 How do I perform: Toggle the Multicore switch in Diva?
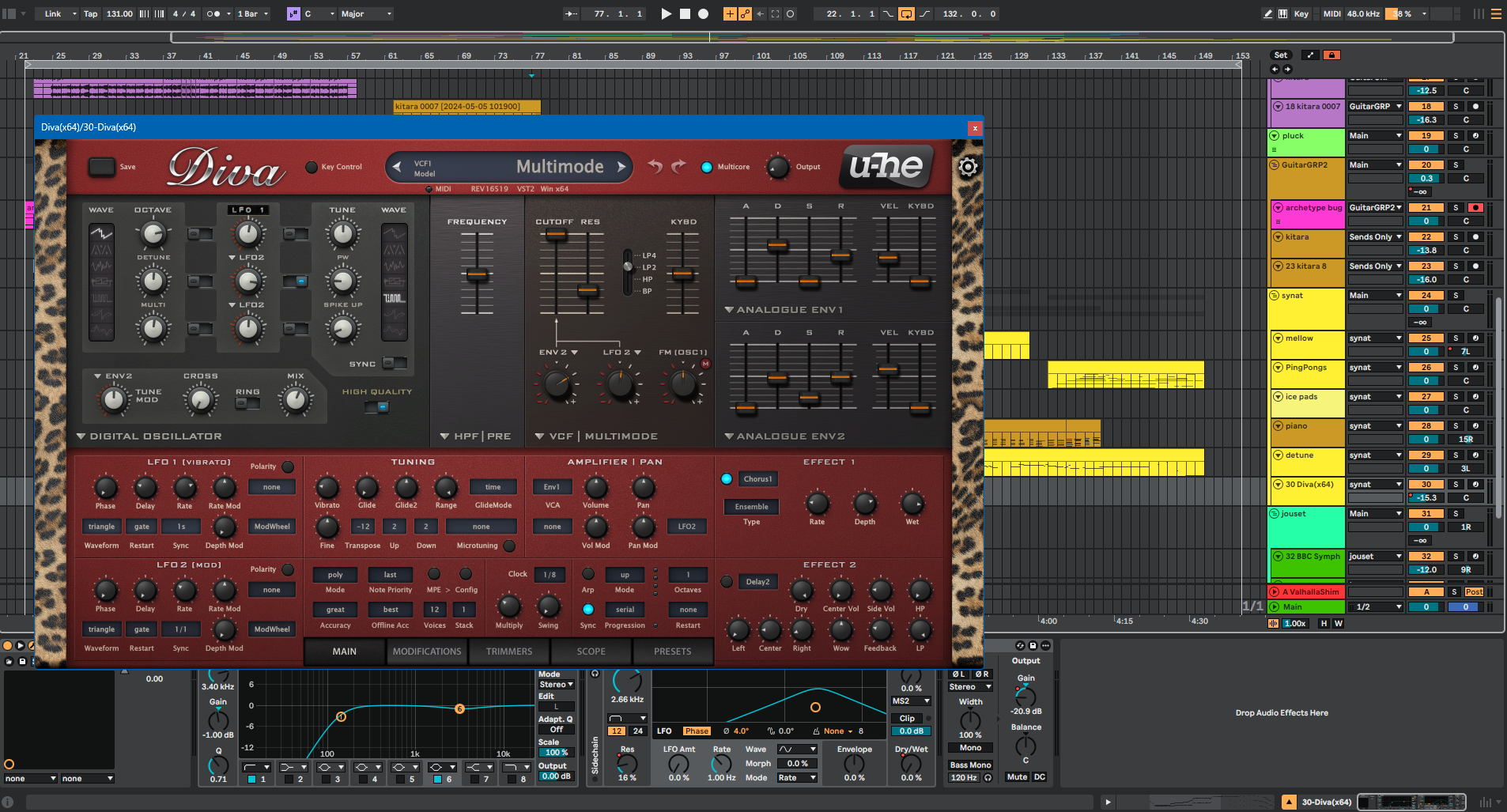click(x=707, y=167)
